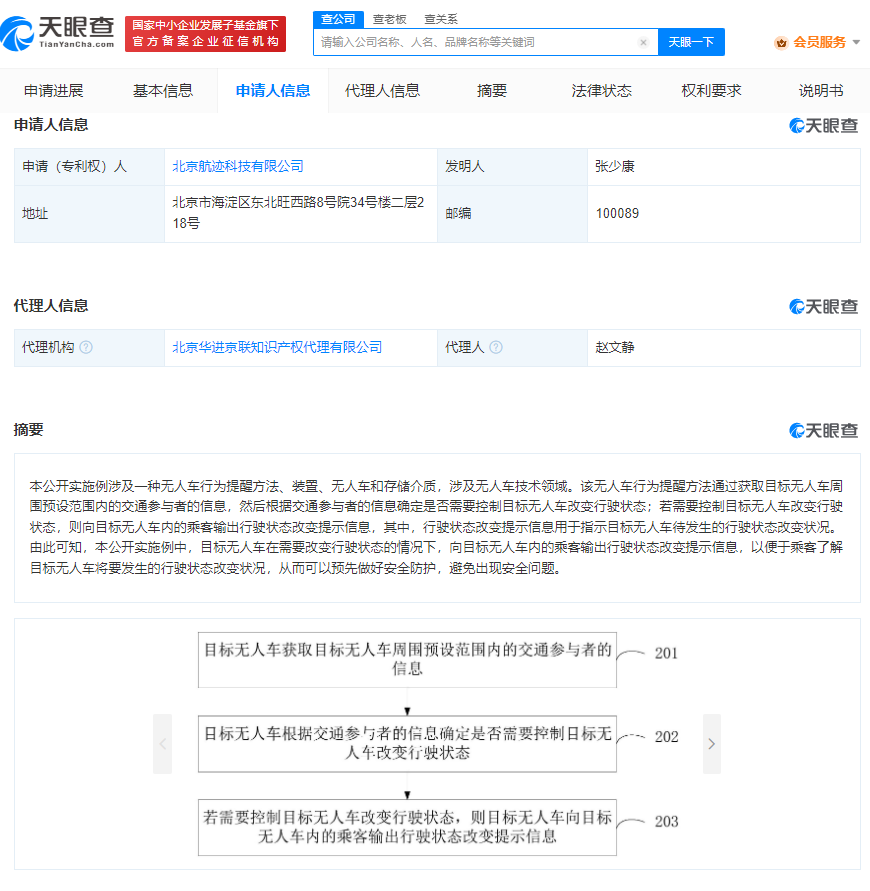Open 北京航迹科技有限公司 company link
870x891 pixels.
click(238, 166)
